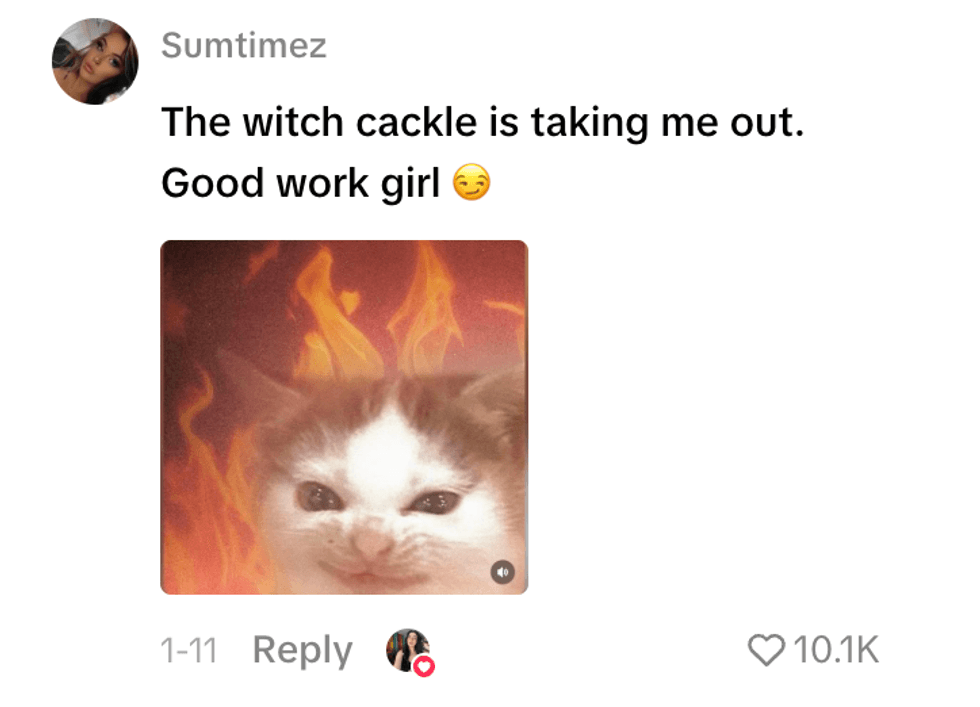The height and width of the screenshot is (707, 980).
Task: Click the cat's left eye in the GIF
Action: (x=319, y=497)
